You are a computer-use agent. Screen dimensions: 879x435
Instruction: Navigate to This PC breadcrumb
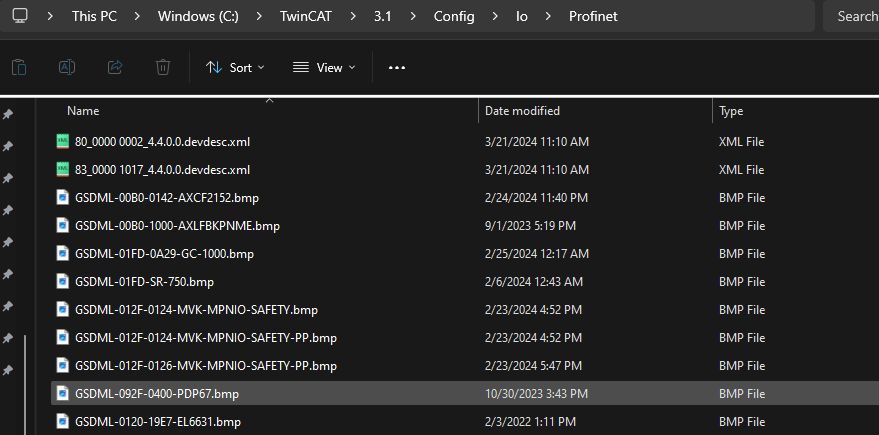pyautogui.click(x=94, y=16)
